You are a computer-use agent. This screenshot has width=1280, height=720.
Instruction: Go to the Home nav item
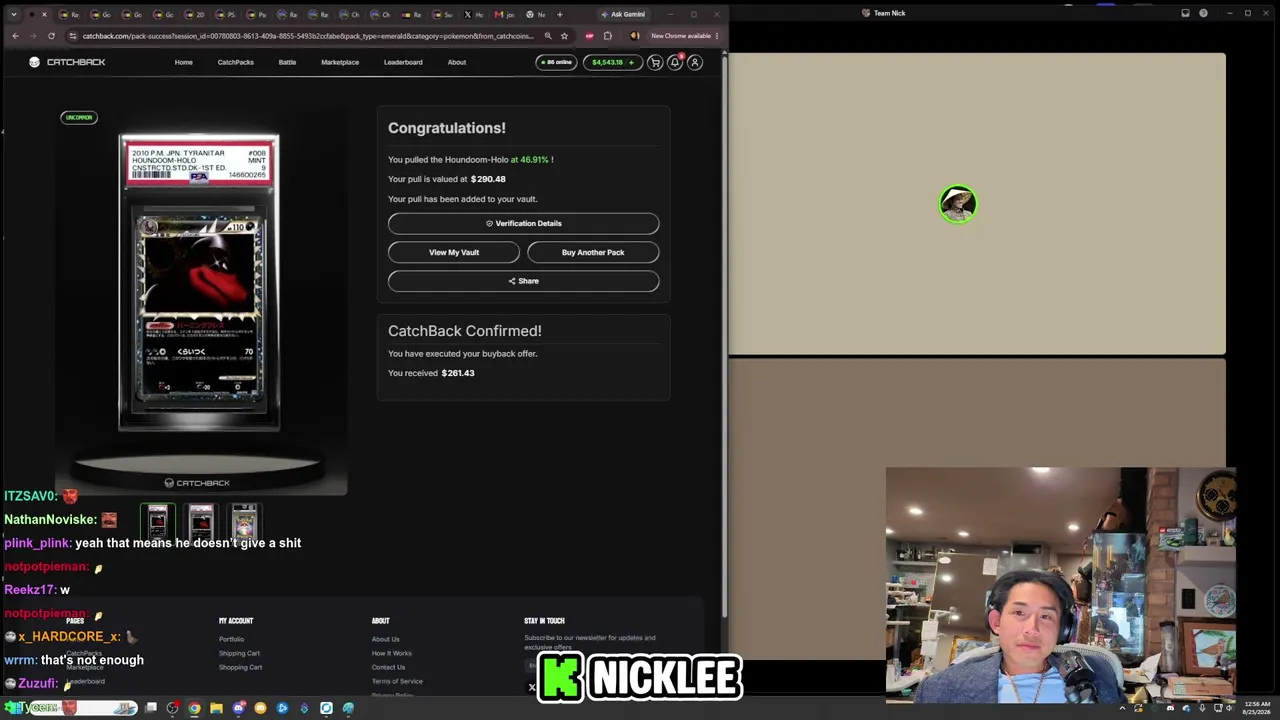pyautogui.click(x=184, y=62)
